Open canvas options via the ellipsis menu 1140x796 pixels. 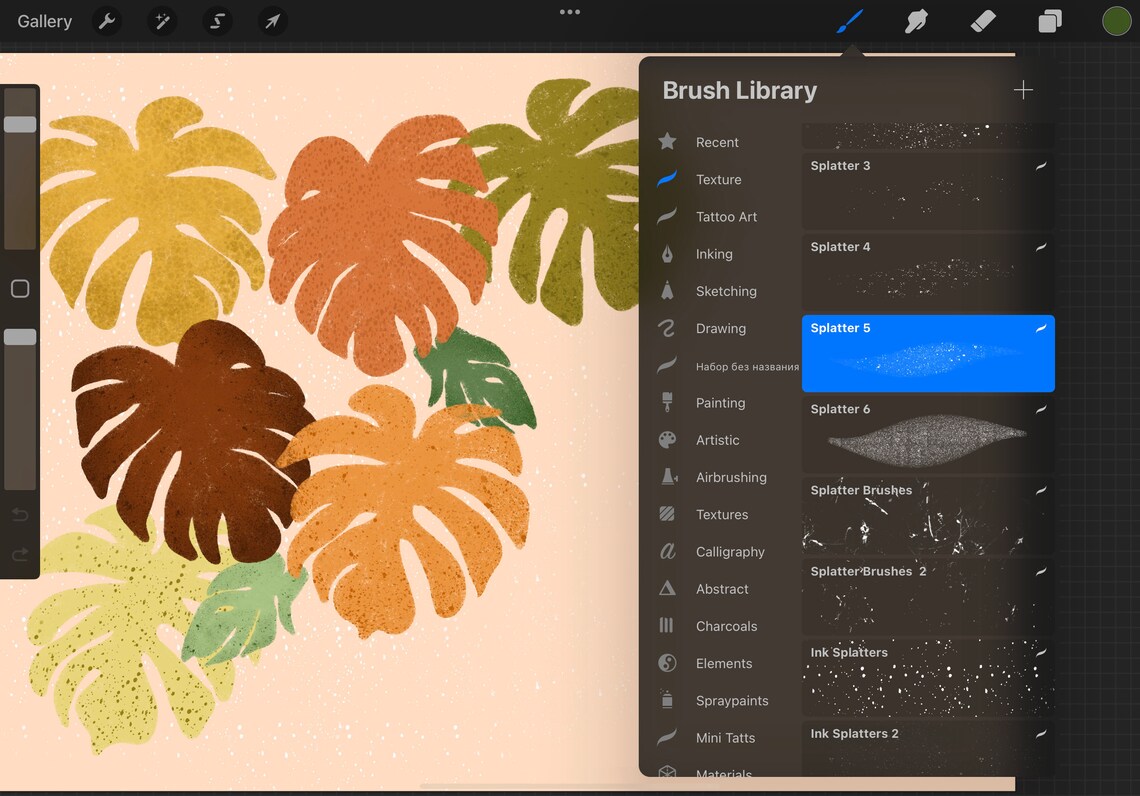pyautogui.click(x=570, y=12)
